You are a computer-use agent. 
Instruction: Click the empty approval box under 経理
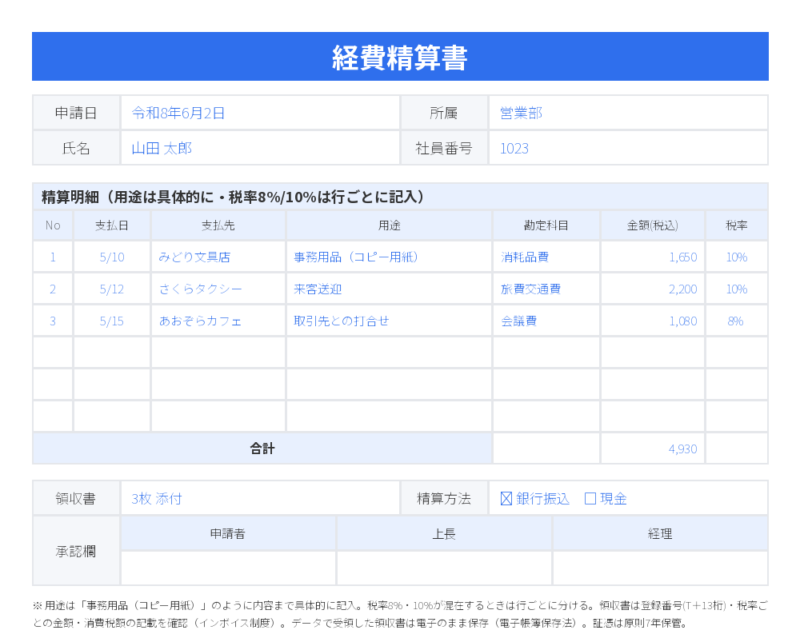click(660, 568)
